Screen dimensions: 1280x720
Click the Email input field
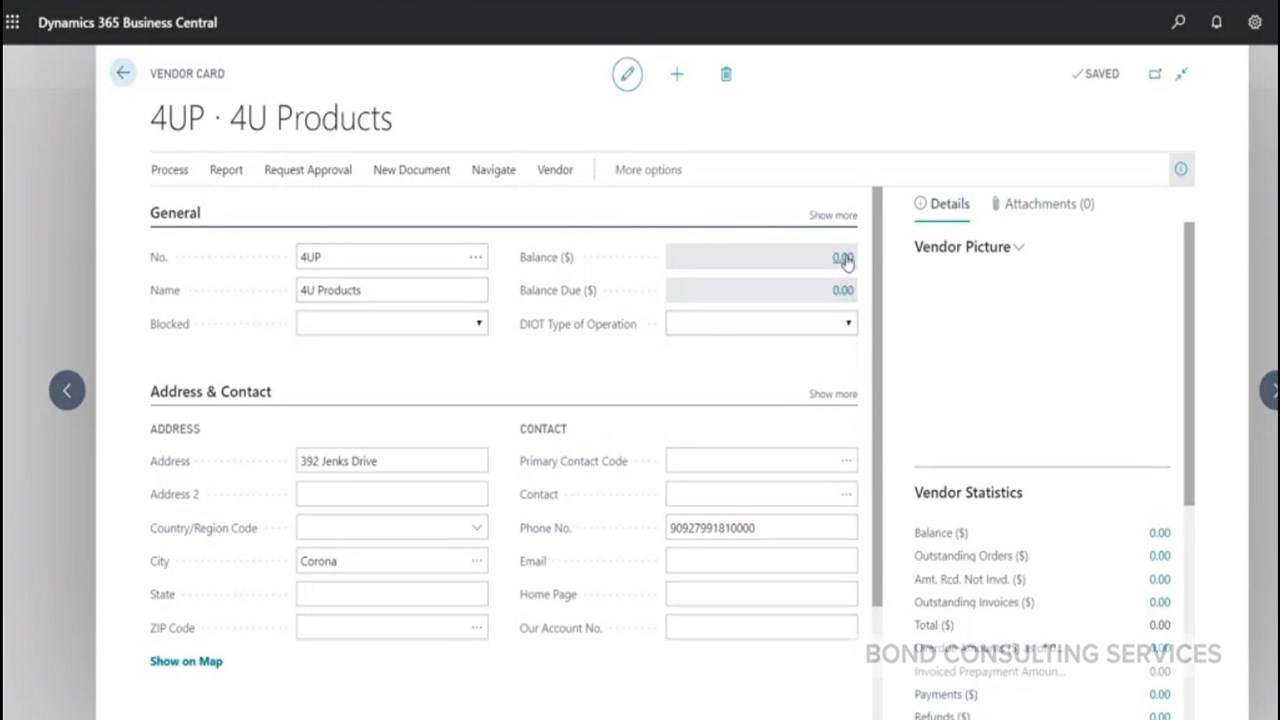762,561
